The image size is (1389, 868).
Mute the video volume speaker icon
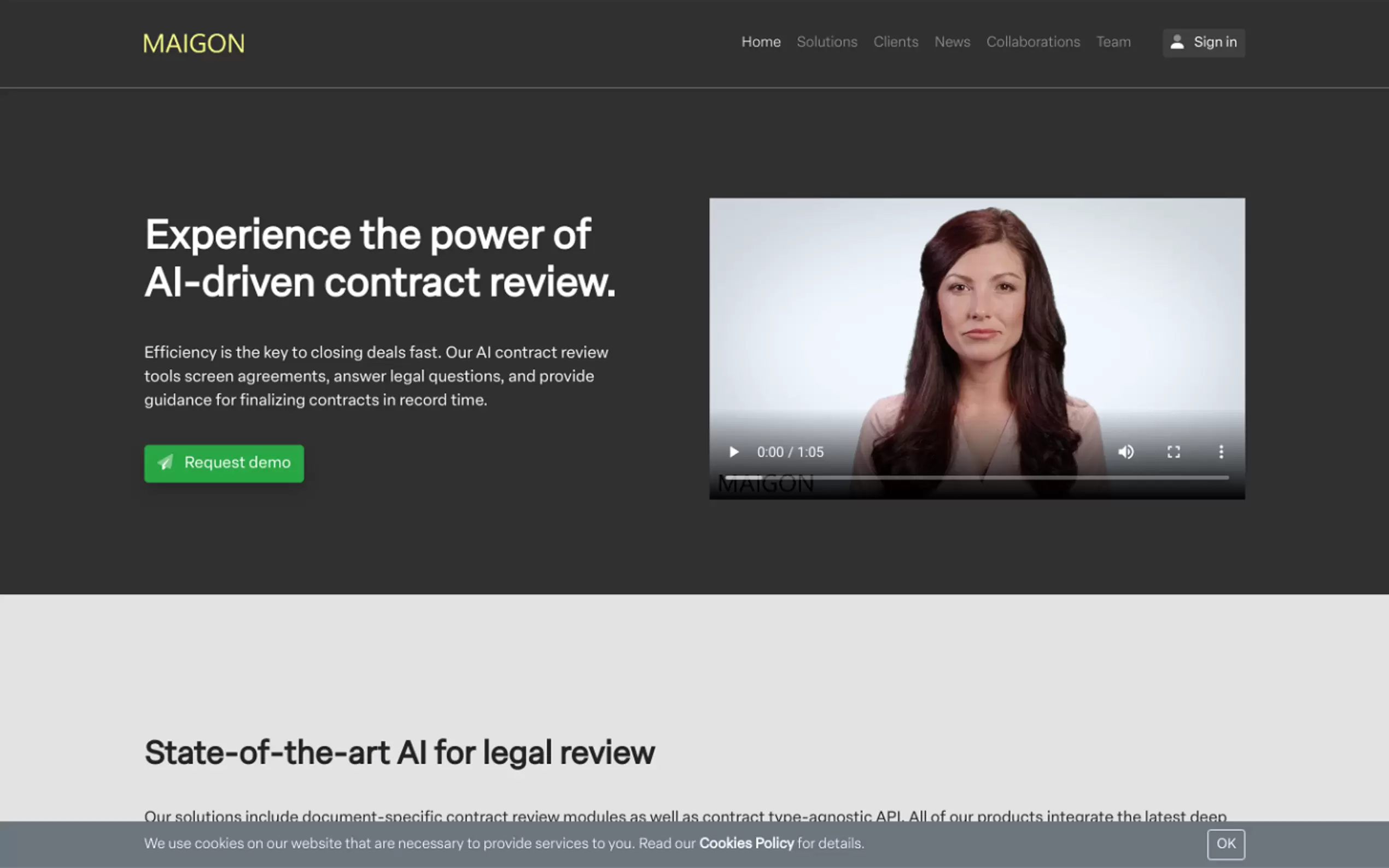point(1126,452)
